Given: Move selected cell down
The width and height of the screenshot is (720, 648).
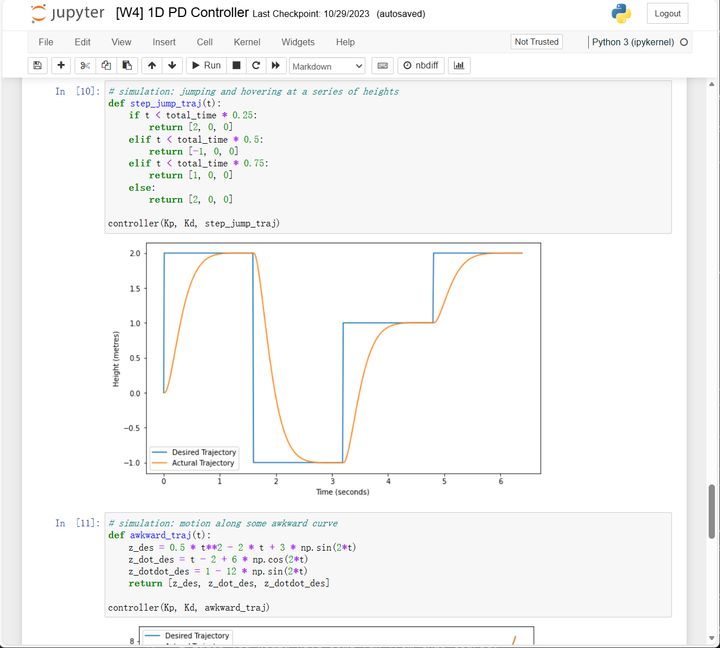Looking at the screenshot, I should (x=172, y=65).
